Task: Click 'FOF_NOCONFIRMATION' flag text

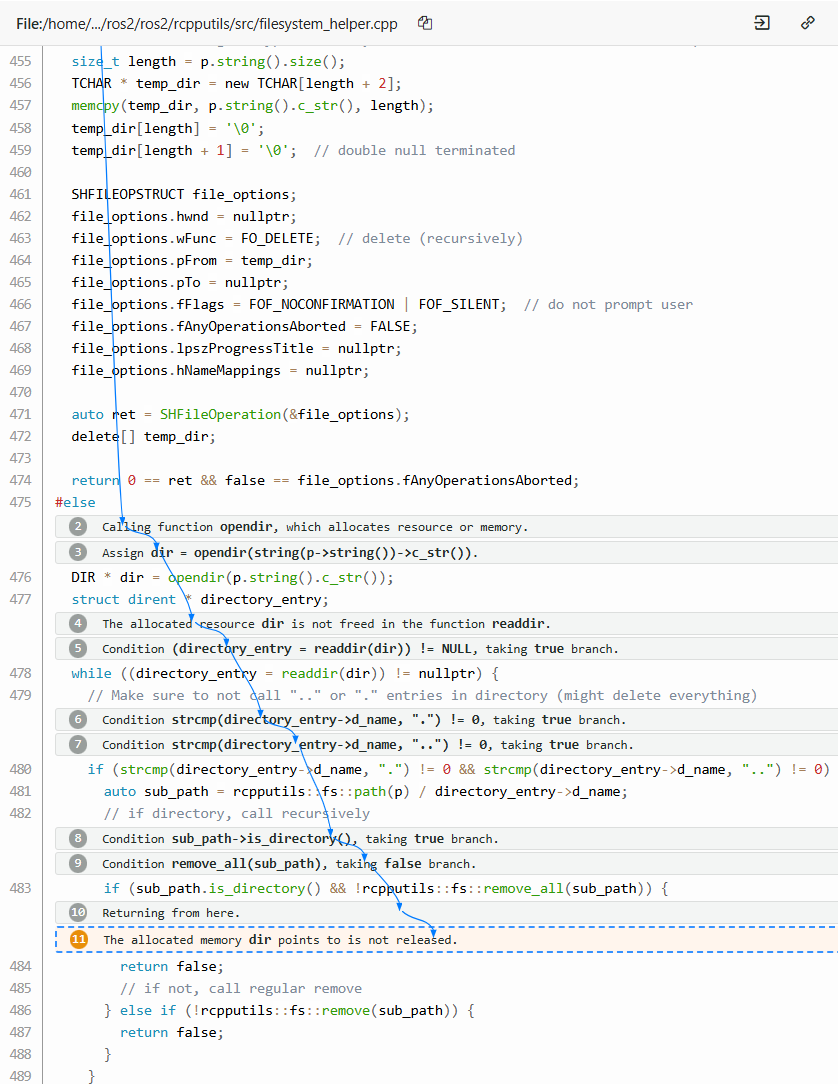Action: click(322, 304)
